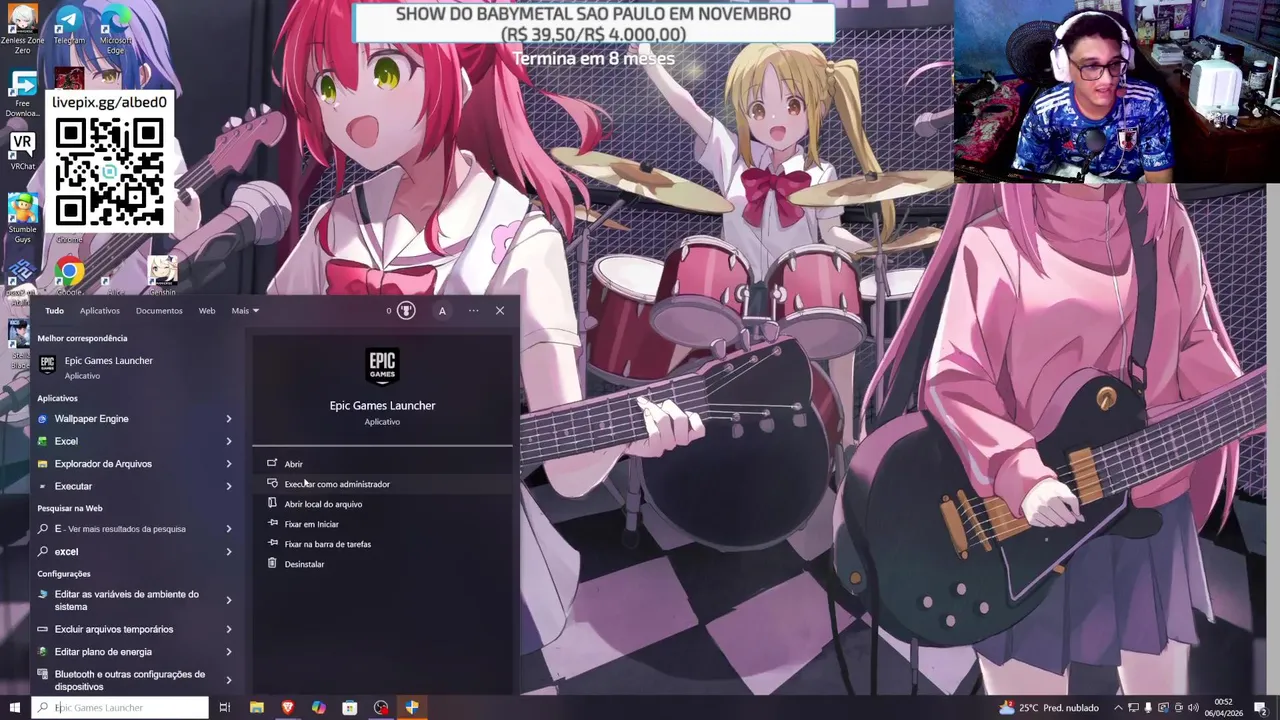This screenshot has width=1280, height=720.
Task: Click the volume speaker tray icon
Action: click(x=1193, y=708)
